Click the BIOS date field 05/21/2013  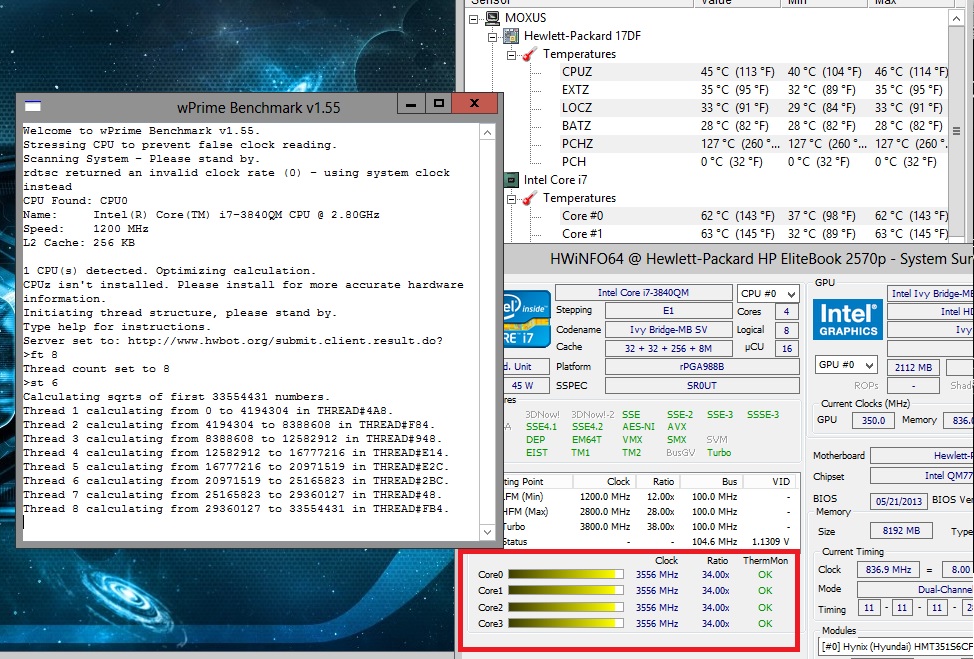coord(899,501)
